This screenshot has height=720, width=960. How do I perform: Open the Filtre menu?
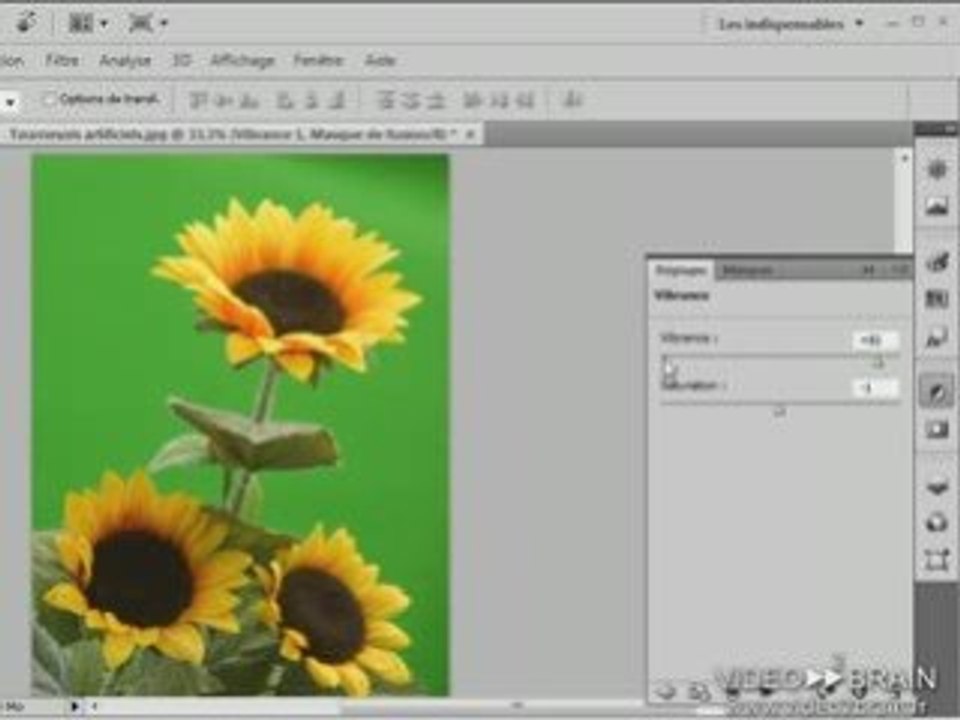62,60
